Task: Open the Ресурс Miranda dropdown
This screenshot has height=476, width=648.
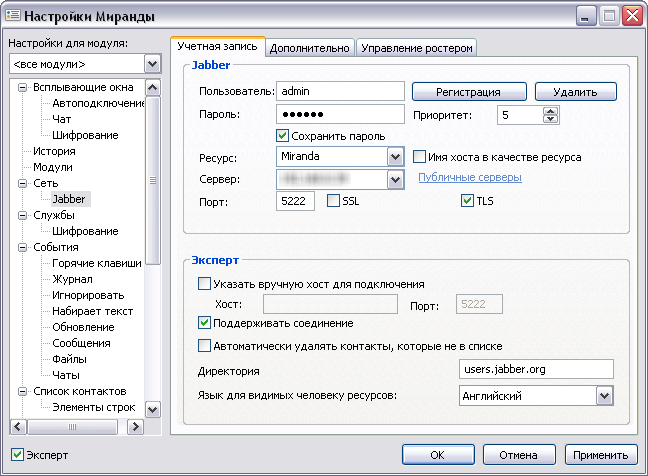Action: point(393,157)
